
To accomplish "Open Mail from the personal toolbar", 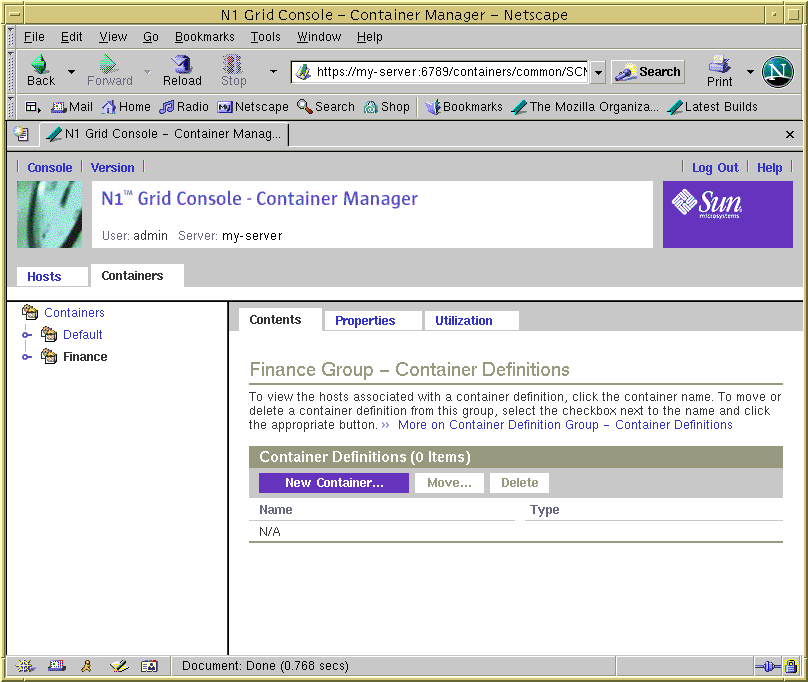I will click(72, 107).
